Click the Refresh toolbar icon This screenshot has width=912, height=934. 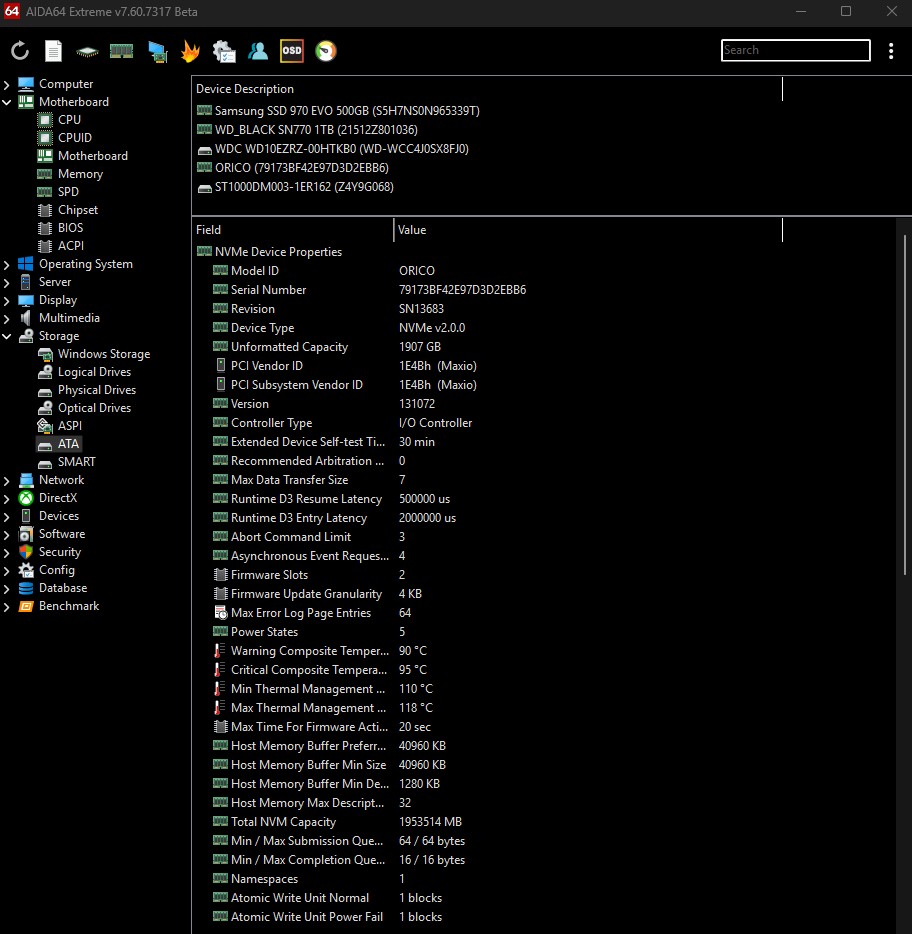pyautogui.click(x=20, y=51)
